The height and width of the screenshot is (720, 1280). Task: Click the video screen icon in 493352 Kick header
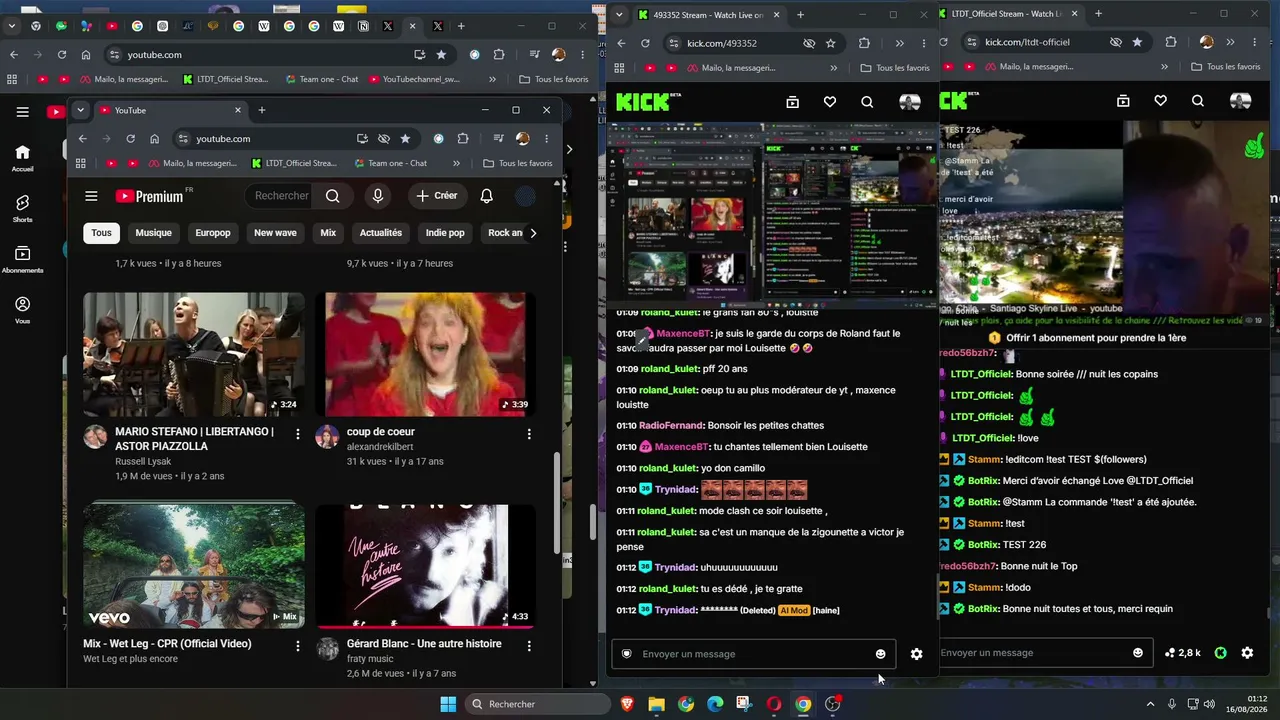click(x=792, y=102)
